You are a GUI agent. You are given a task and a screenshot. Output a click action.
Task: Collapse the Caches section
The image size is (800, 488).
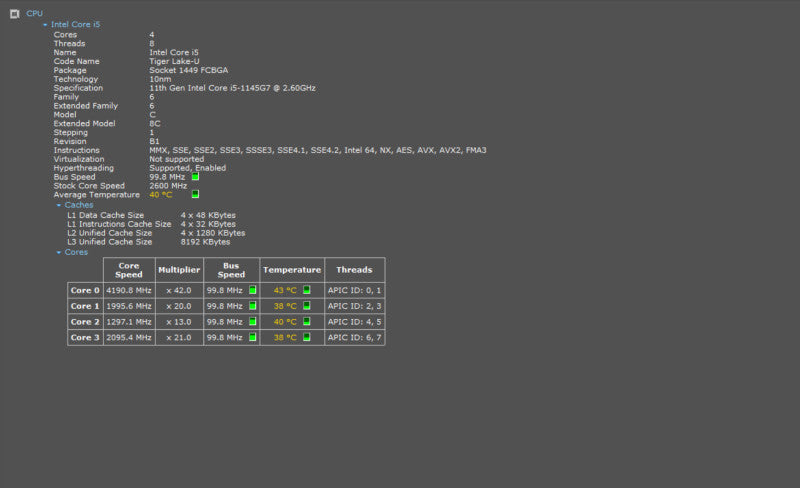[x=59, y=205]
